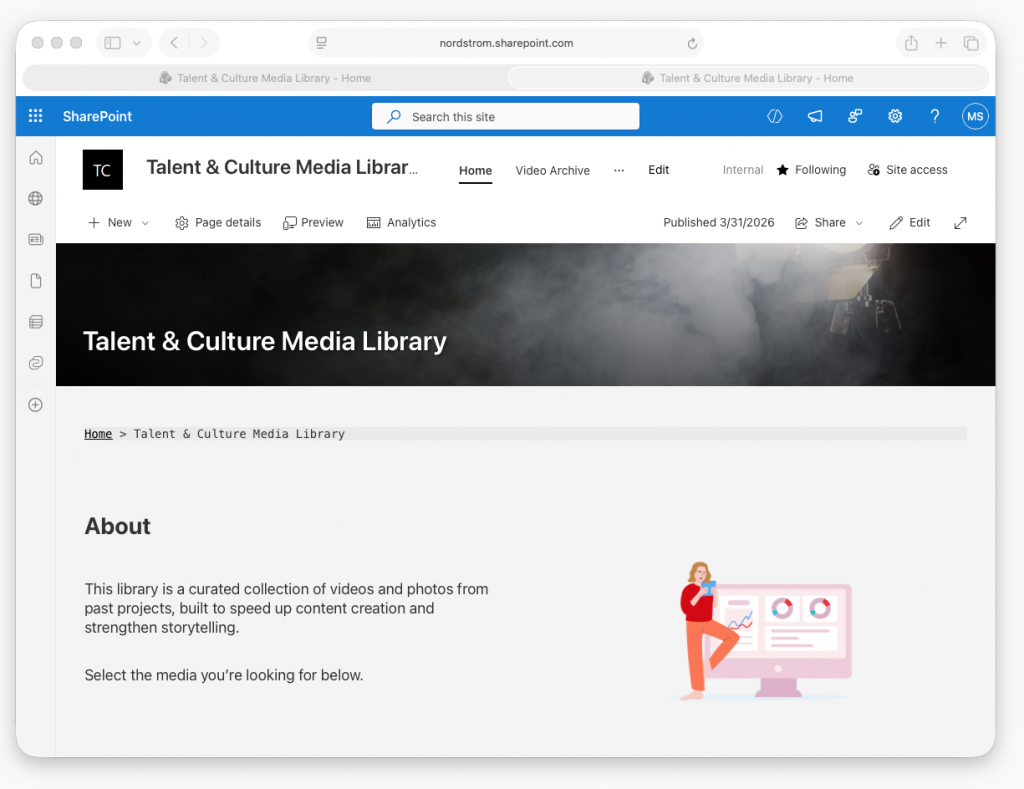Image resolution: width=1024 pixels, height=789 pixels.
Task: Switch to the Video Archive tab
Action: click(x=552, y=170)
